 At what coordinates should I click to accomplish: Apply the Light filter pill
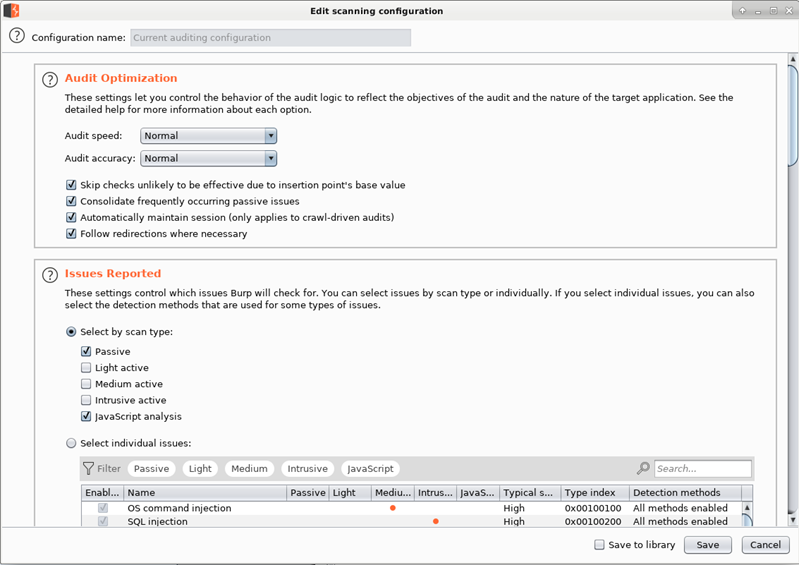[200, 469]
